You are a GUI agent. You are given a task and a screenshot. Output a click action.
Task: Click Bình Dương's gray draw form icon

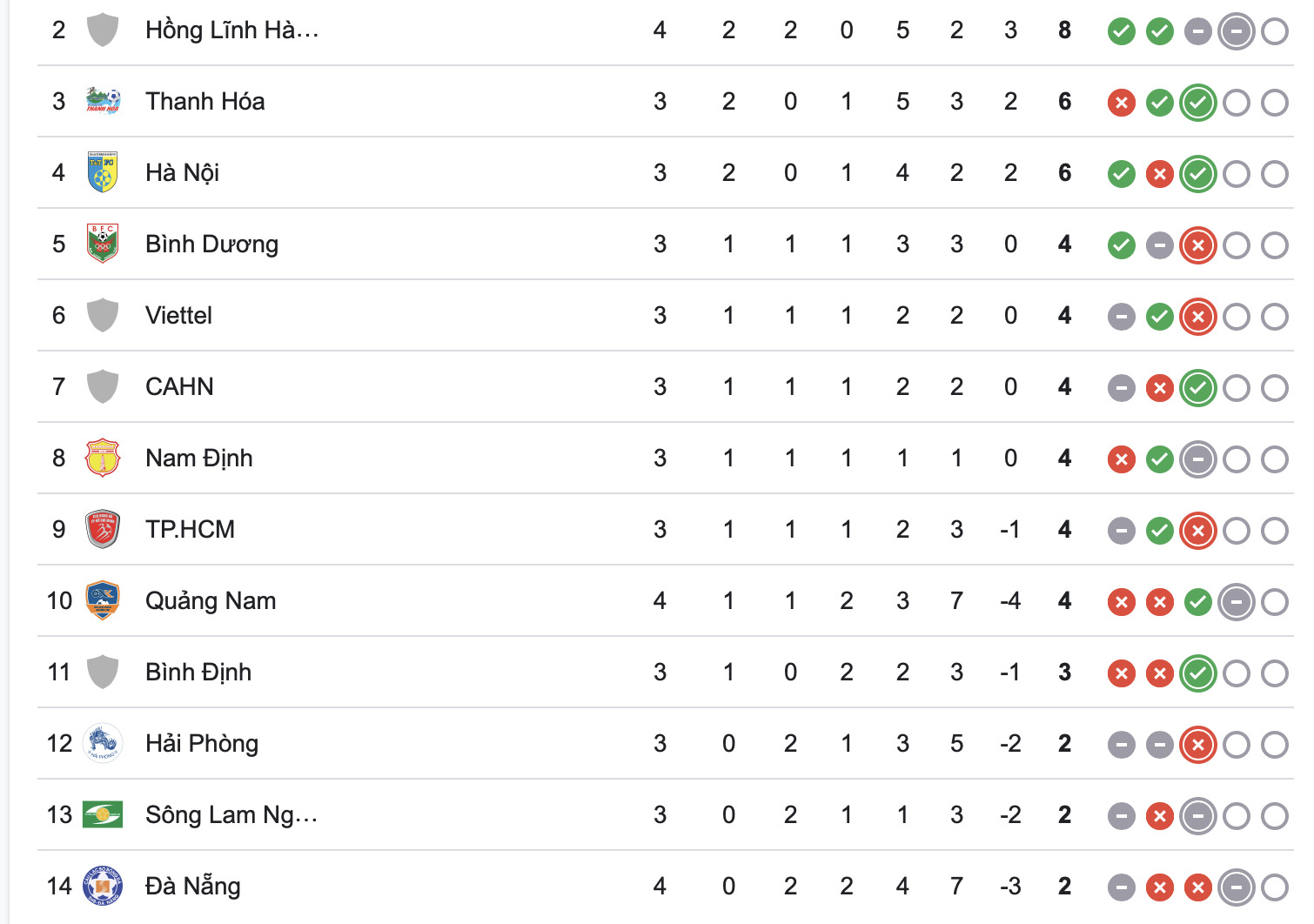(1160, 245)
